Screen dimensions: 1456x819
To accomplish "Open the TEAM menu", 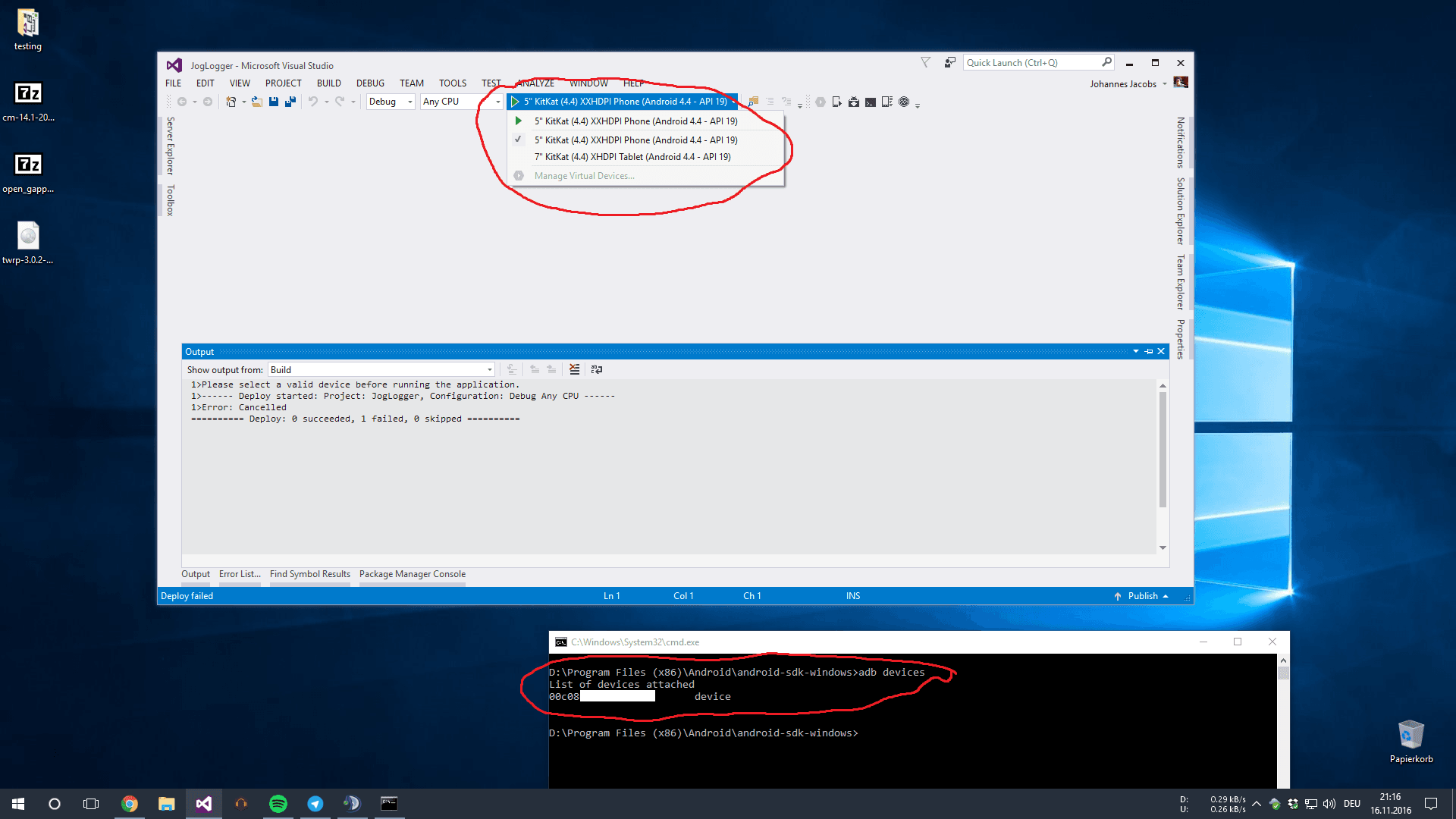I will tap(412, 83).
